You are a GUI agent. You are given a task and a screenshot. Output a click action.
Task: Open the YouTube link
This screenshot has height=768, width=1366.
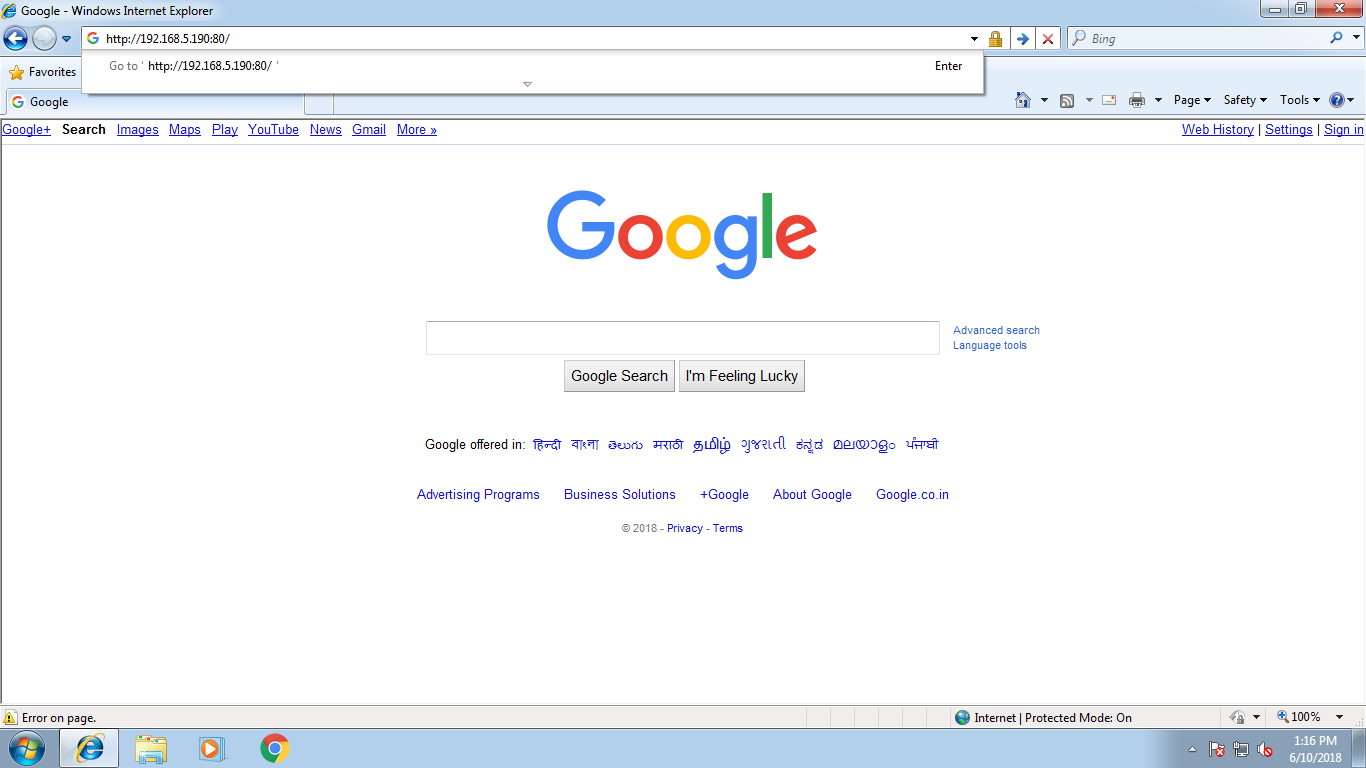(x=274, y=129)
